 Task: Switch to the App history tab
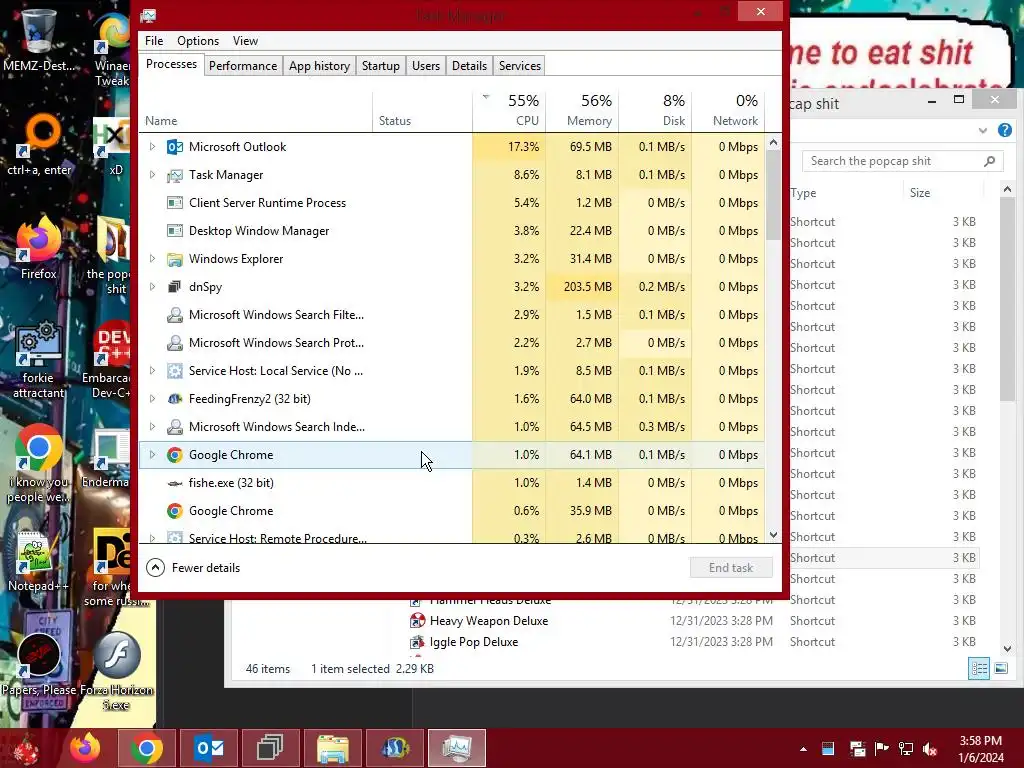[319, 66]
